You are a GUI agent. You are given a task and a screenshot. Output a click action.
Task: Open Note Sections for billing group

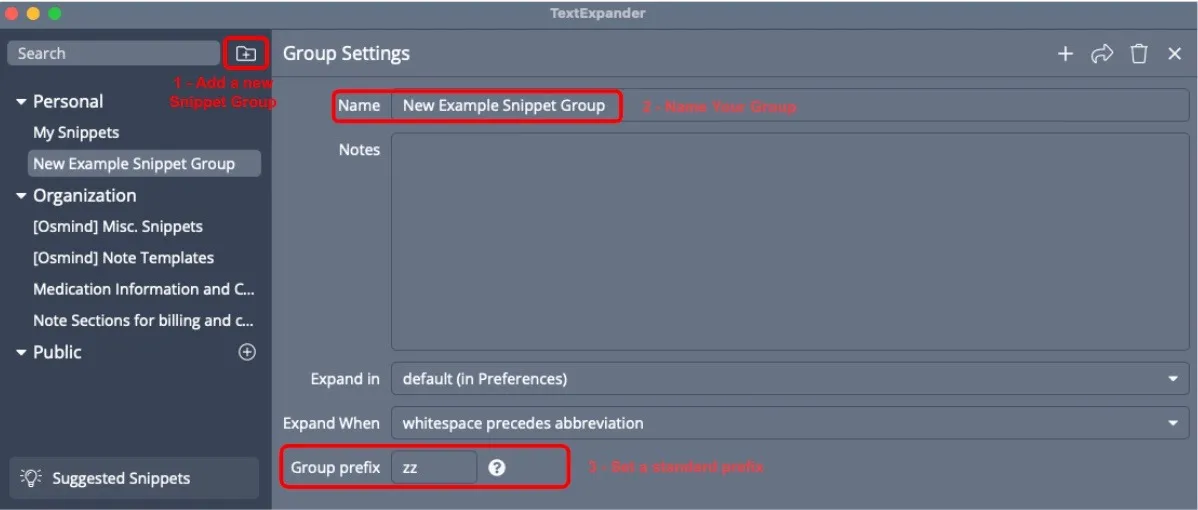[x=144, y=321]
